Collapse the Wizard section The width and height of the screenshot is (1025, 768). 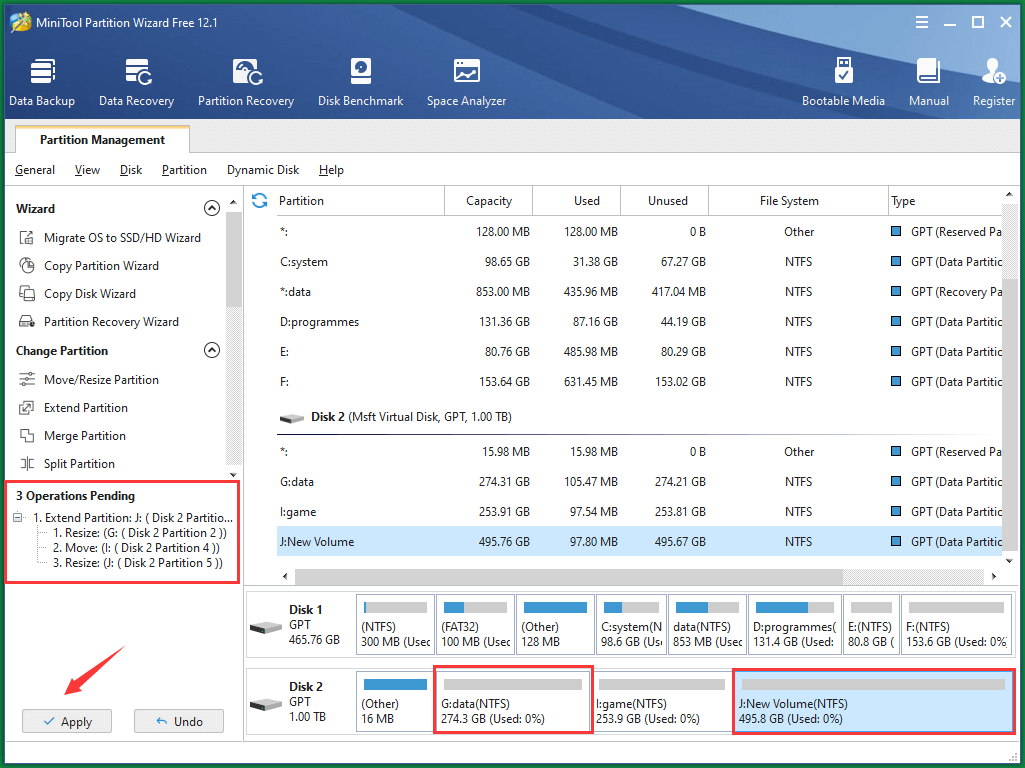tap(212, 208)
